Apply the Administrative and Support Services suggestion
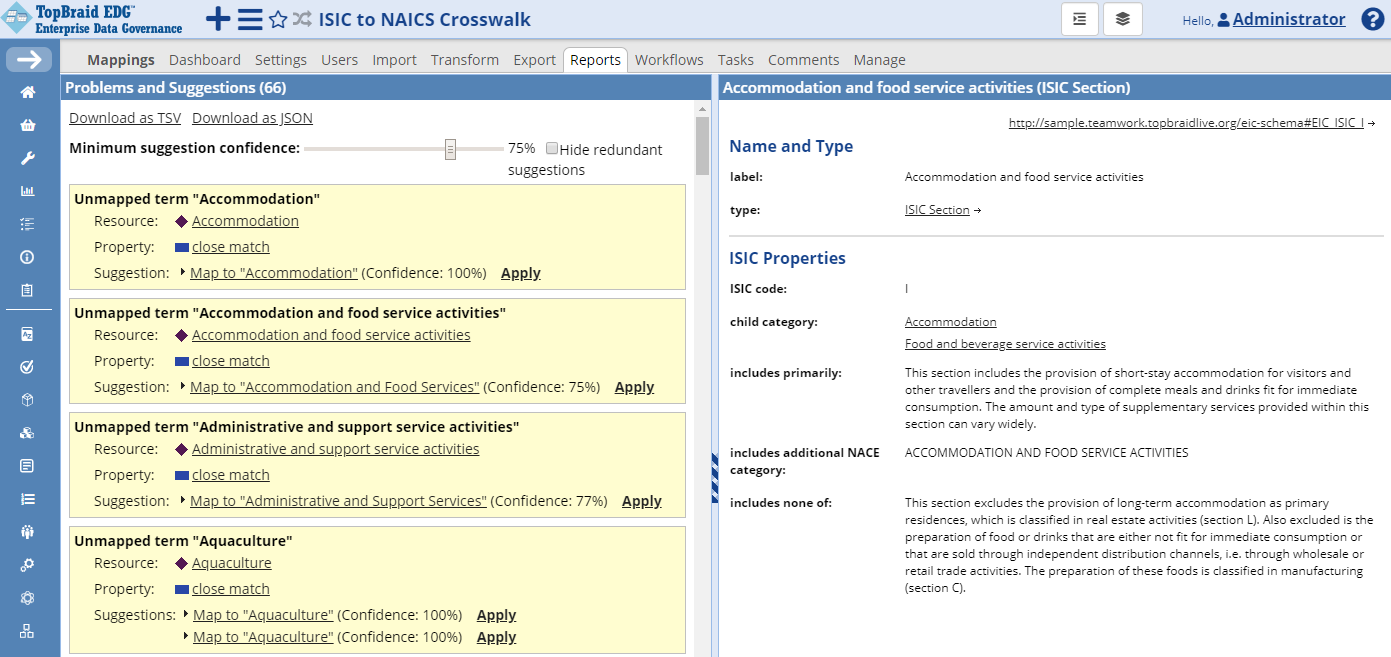The width and height of the screenshot is (1391, 657). pos(642,501)
